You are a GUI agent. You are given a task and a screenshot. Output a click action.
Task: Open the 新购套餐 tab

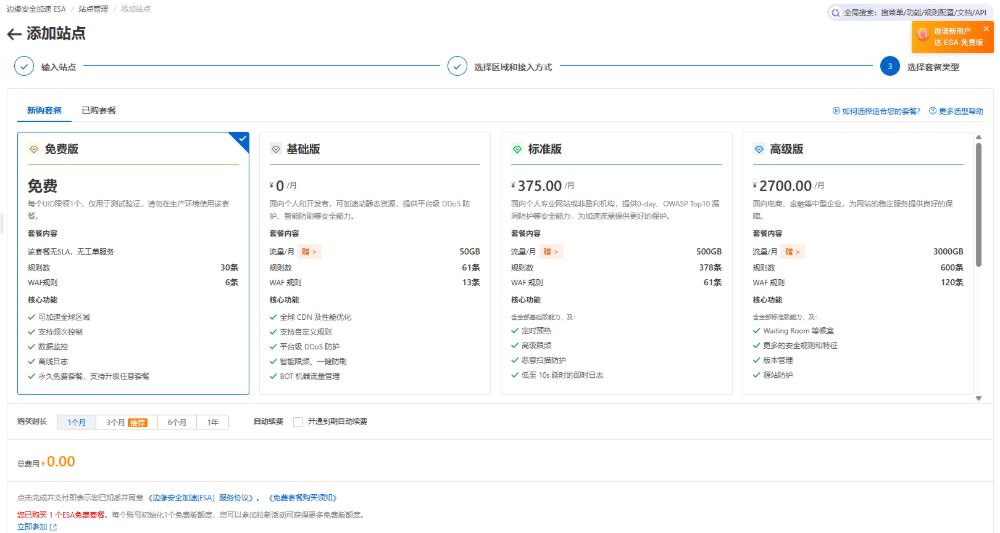point(44,110)
